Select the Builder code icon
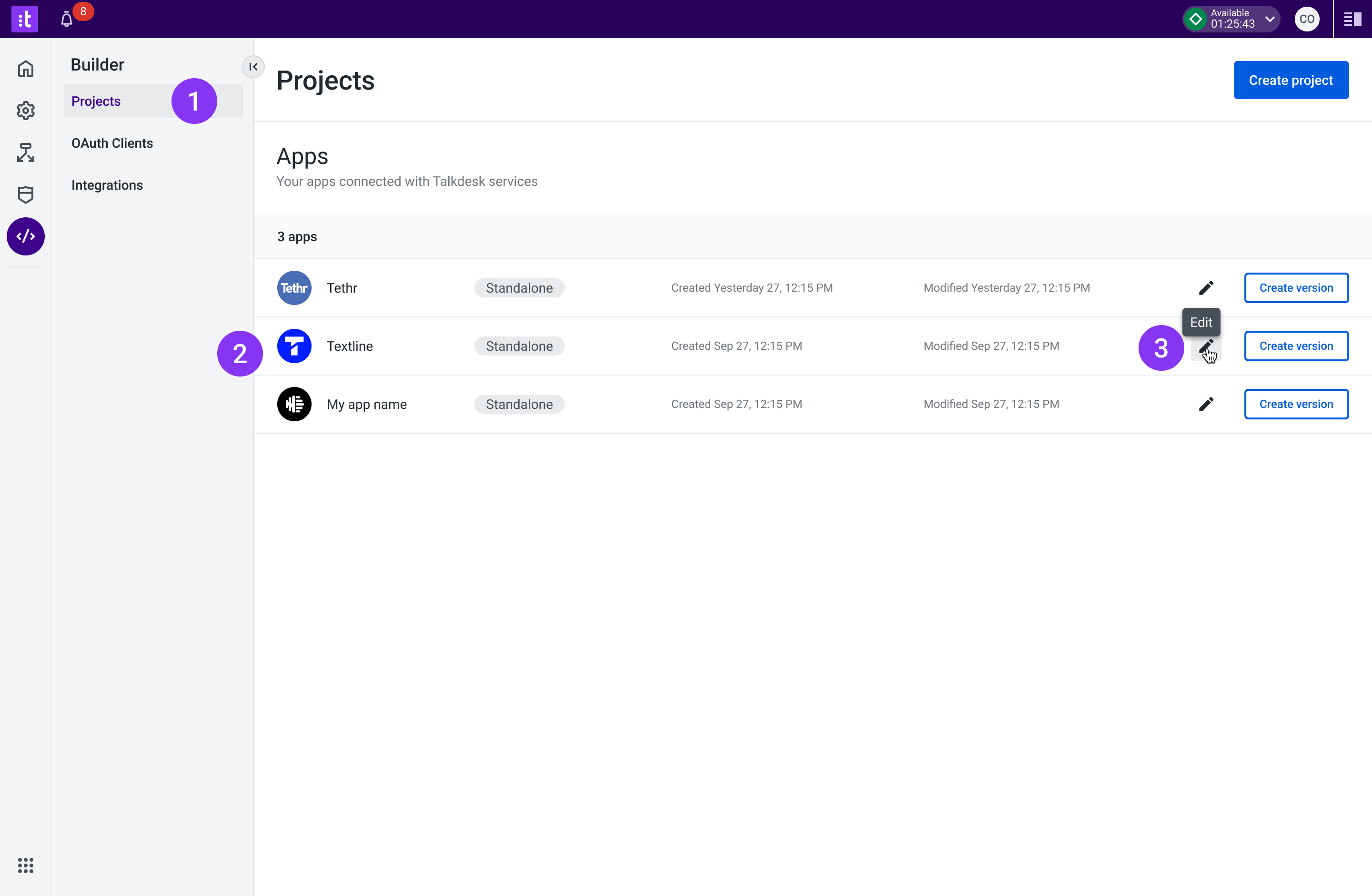Viewport: 1372px width, 896px height. (x=25, y=236)
